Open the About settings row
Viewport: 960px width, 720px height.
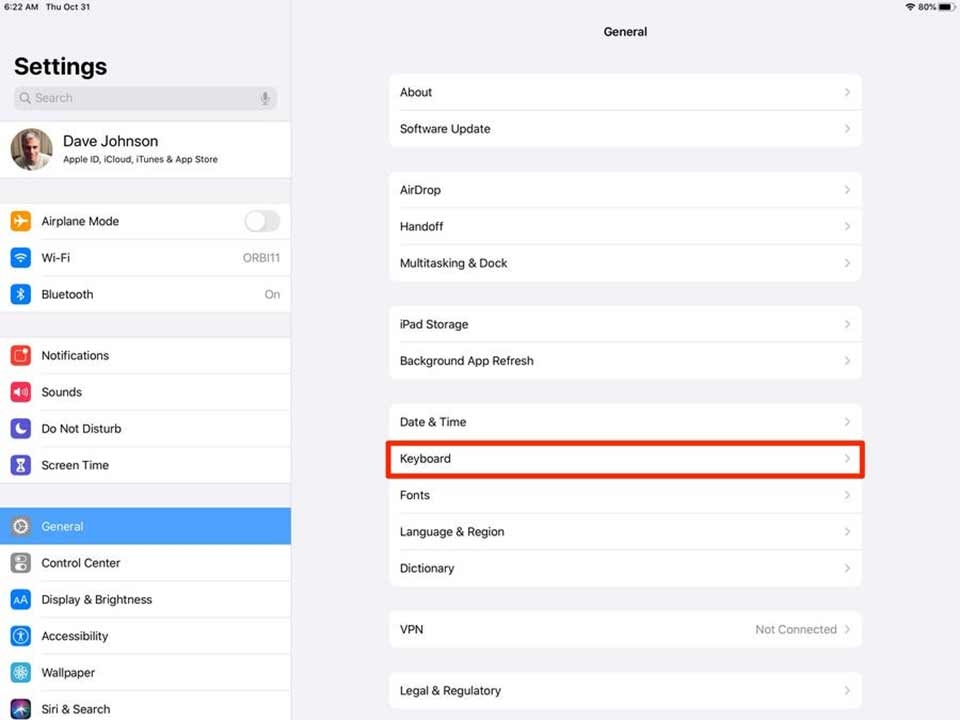pyautogui.click(x=625, y=92)
